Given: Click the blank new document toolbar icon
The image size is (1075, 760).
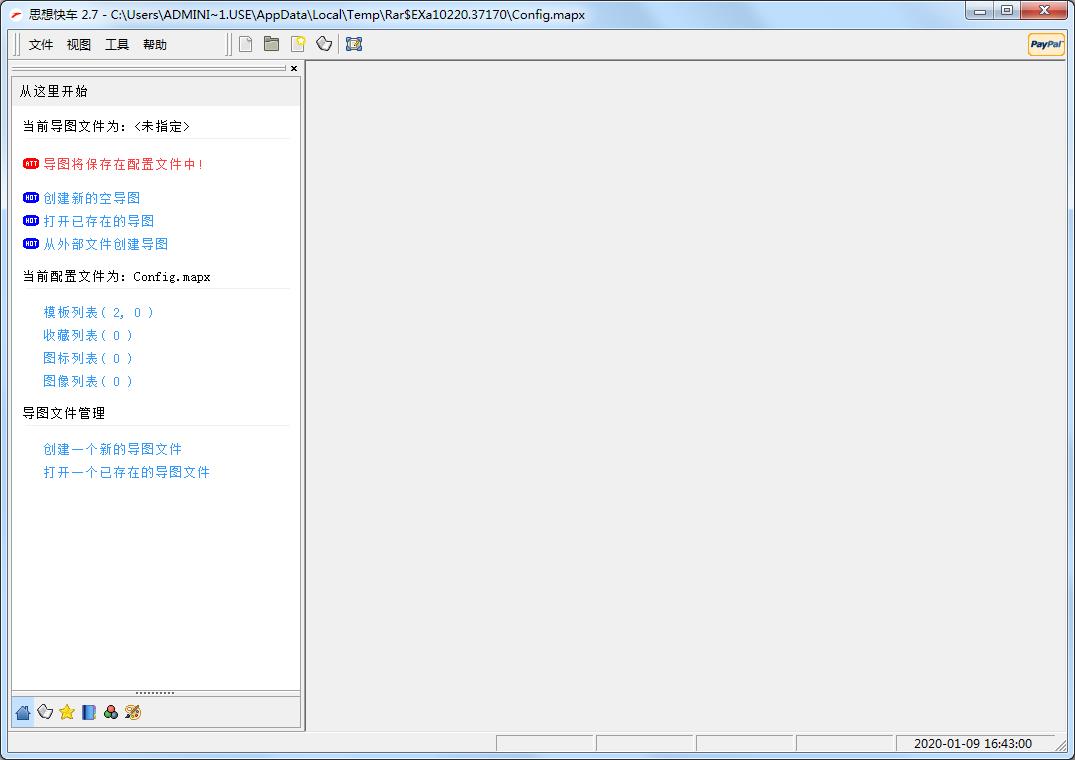Looking at the screenshot, I should click(246, 44).
